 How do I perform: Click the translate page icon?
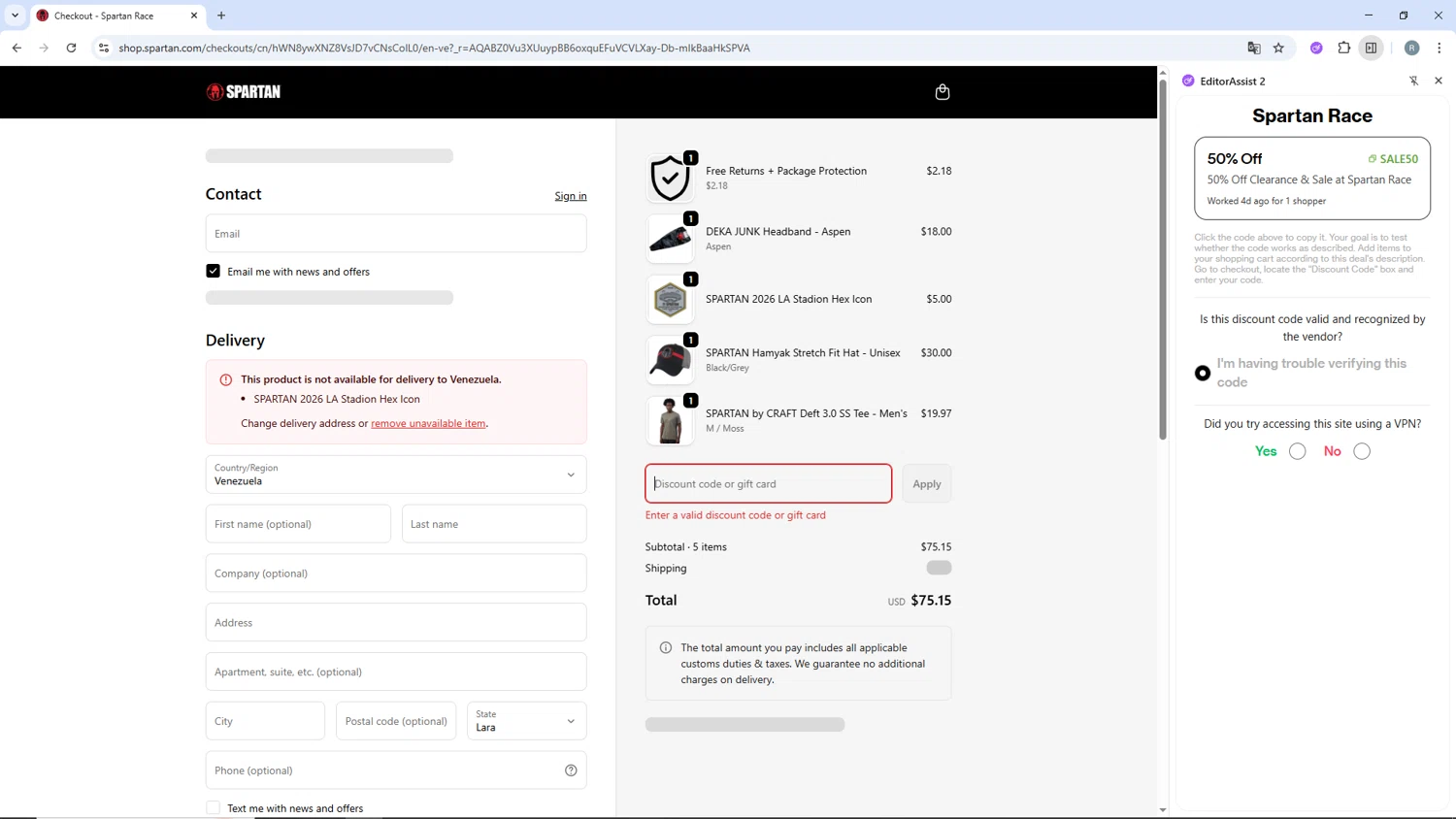1254,48
